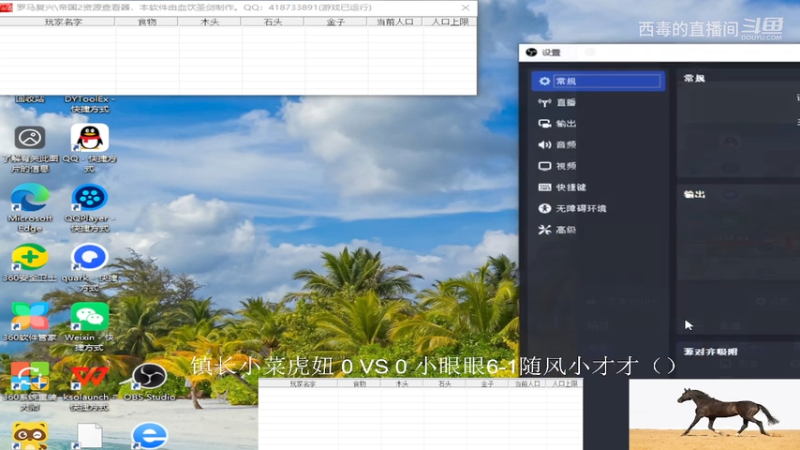Click the 当前人口 header in bottom preview table
Viewport: 800px width, 450px height.
(x=527, y=384)
